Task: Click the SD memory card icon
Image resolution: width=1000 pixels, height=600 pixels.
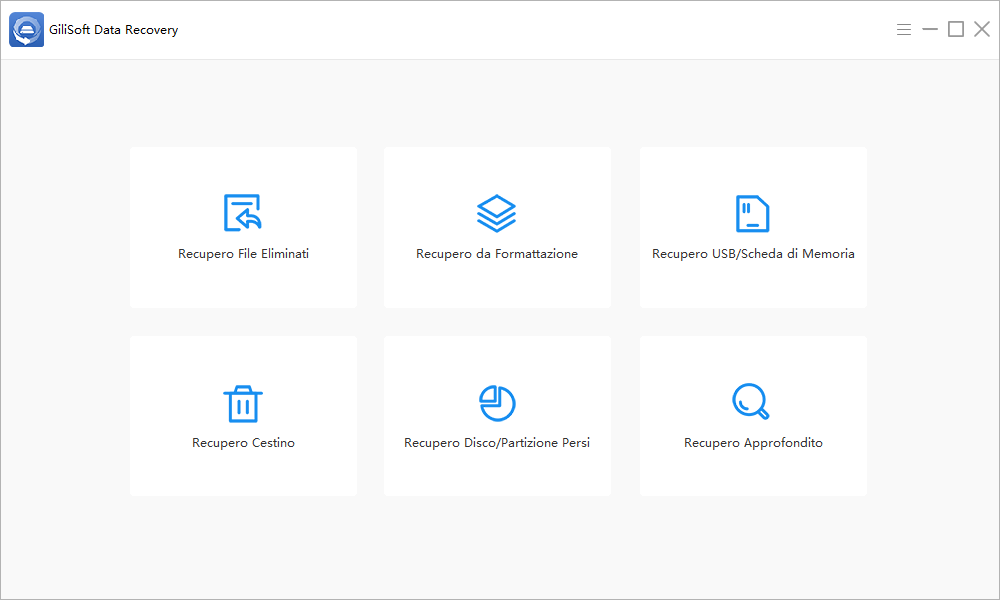Action: 753,213
